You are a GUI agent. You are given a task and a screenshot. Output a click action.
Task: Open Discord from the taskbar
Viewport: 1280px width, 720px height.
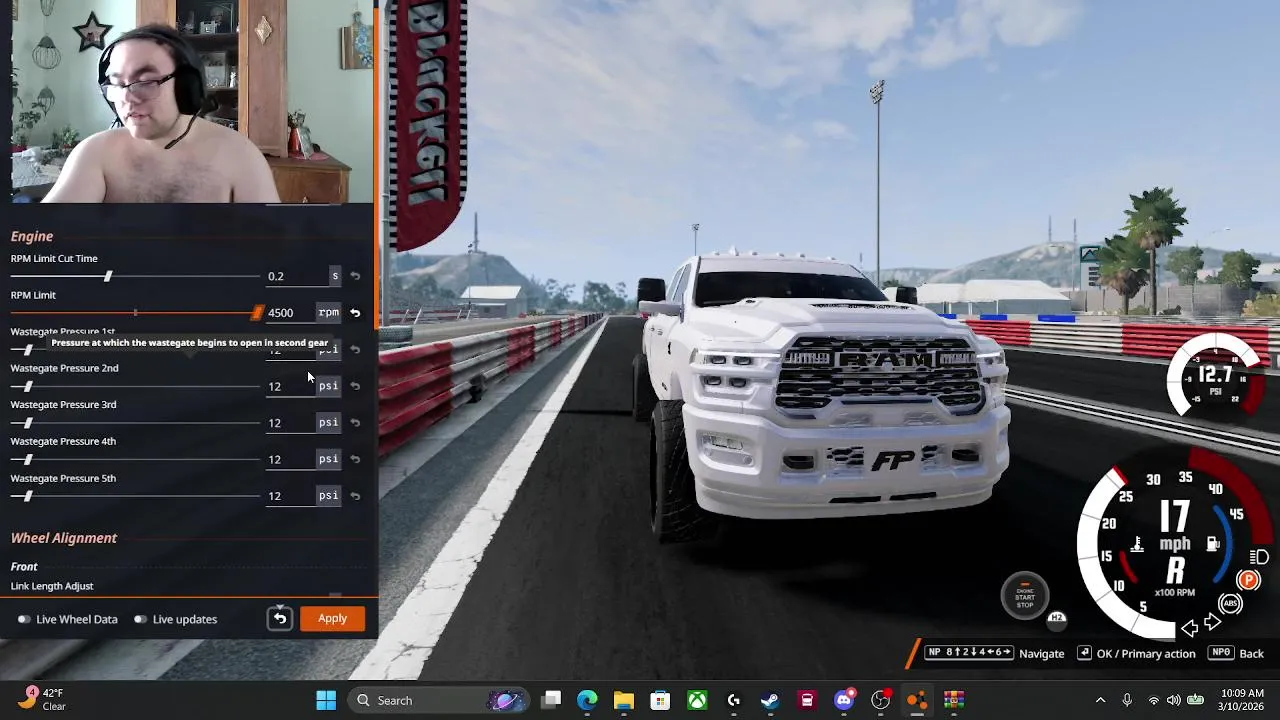click(844, 699)
